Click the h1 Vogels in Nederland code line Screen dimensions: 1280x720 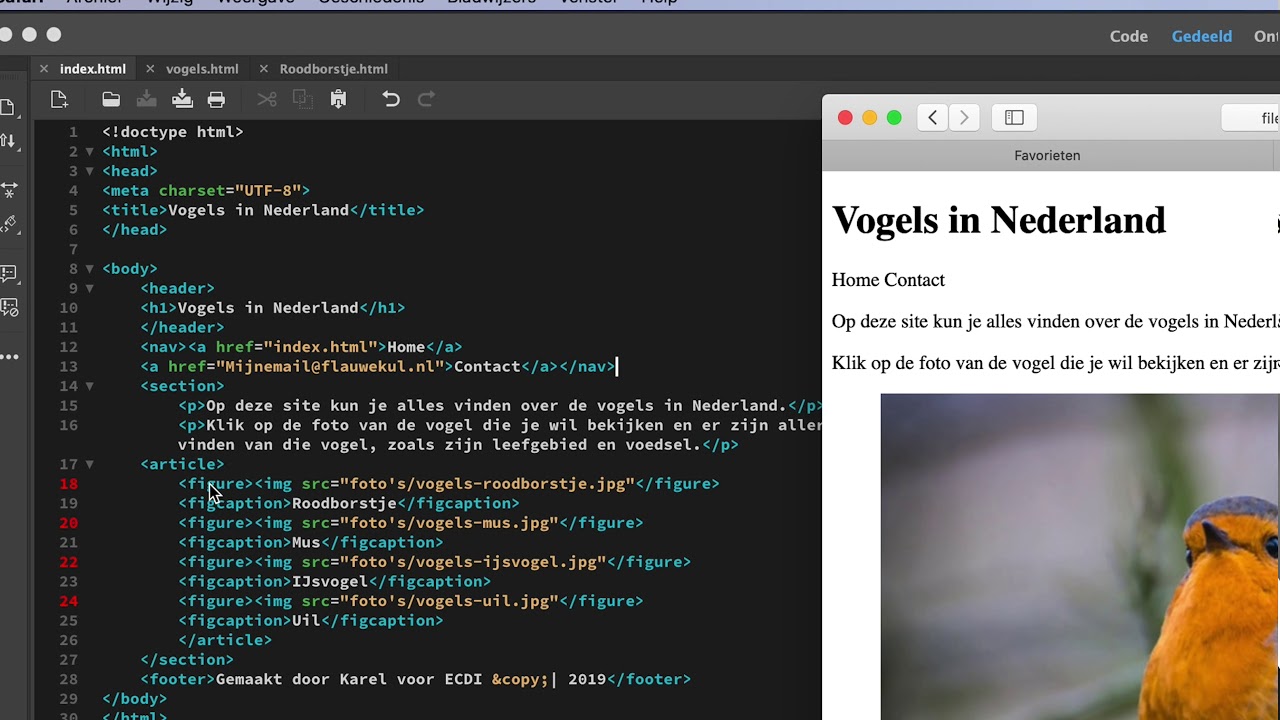(273, 308)
